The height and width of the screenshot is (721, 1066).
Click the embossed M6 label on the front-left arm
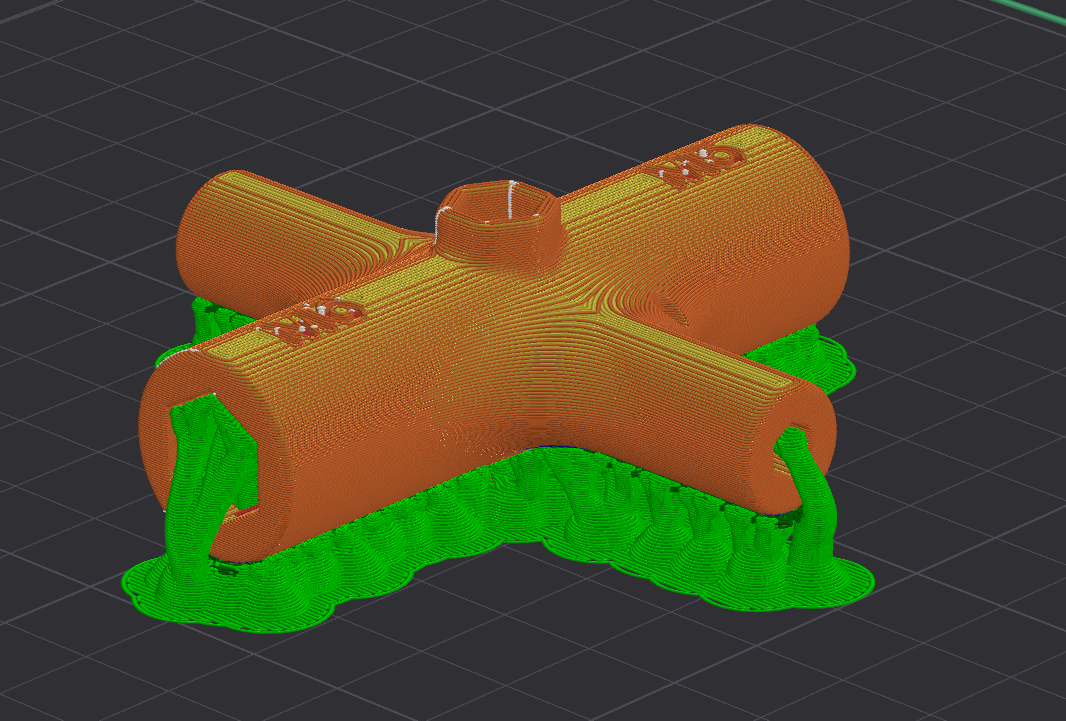tap(317, 320)
